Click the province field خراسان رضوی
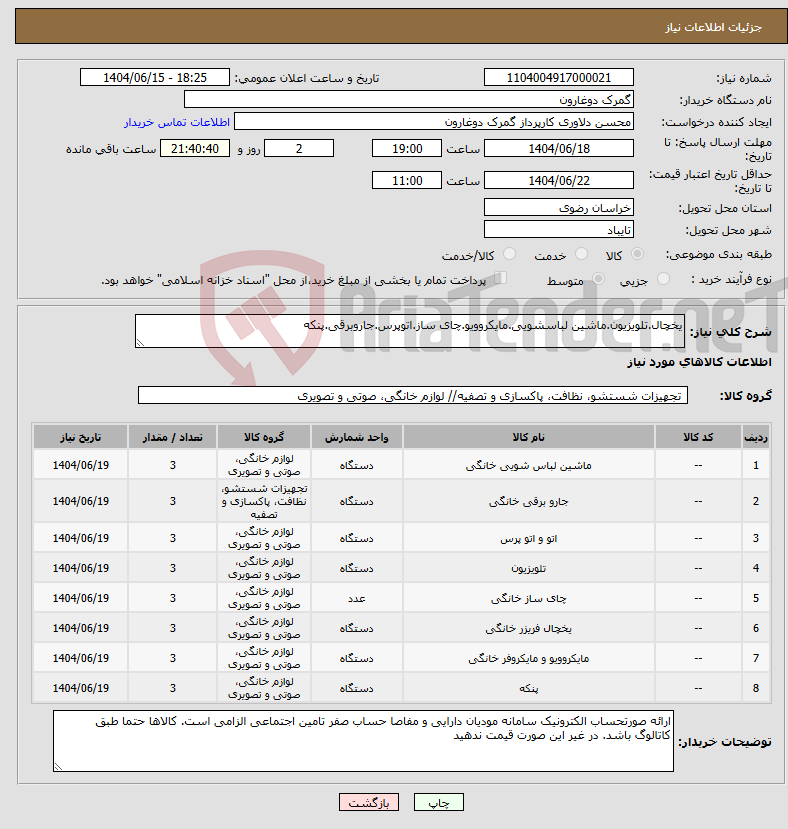 pos(558,207)
